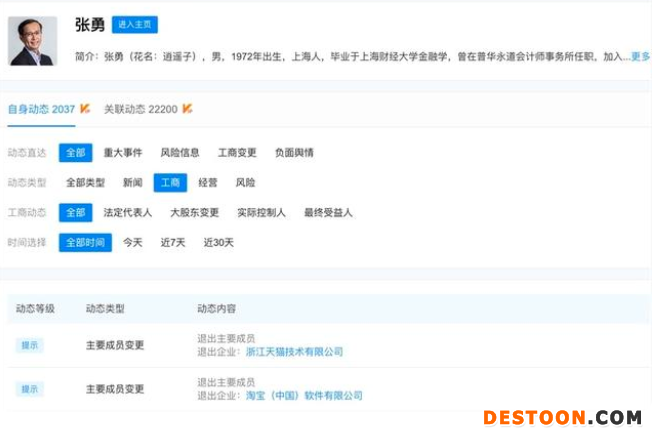Viewport: 655px width, 440px height.
Task: Select 负面舆情 filter option
Action: coord(294,153)
